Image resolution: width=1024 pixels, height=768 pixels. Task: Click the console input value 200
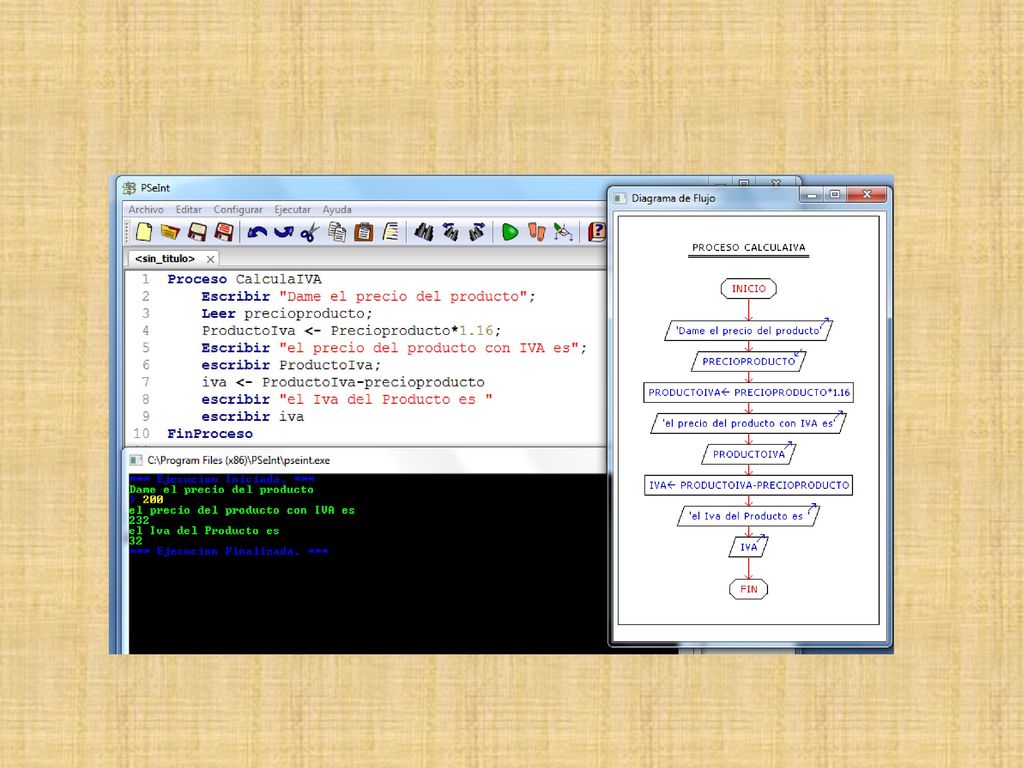(x=153, y=500)
